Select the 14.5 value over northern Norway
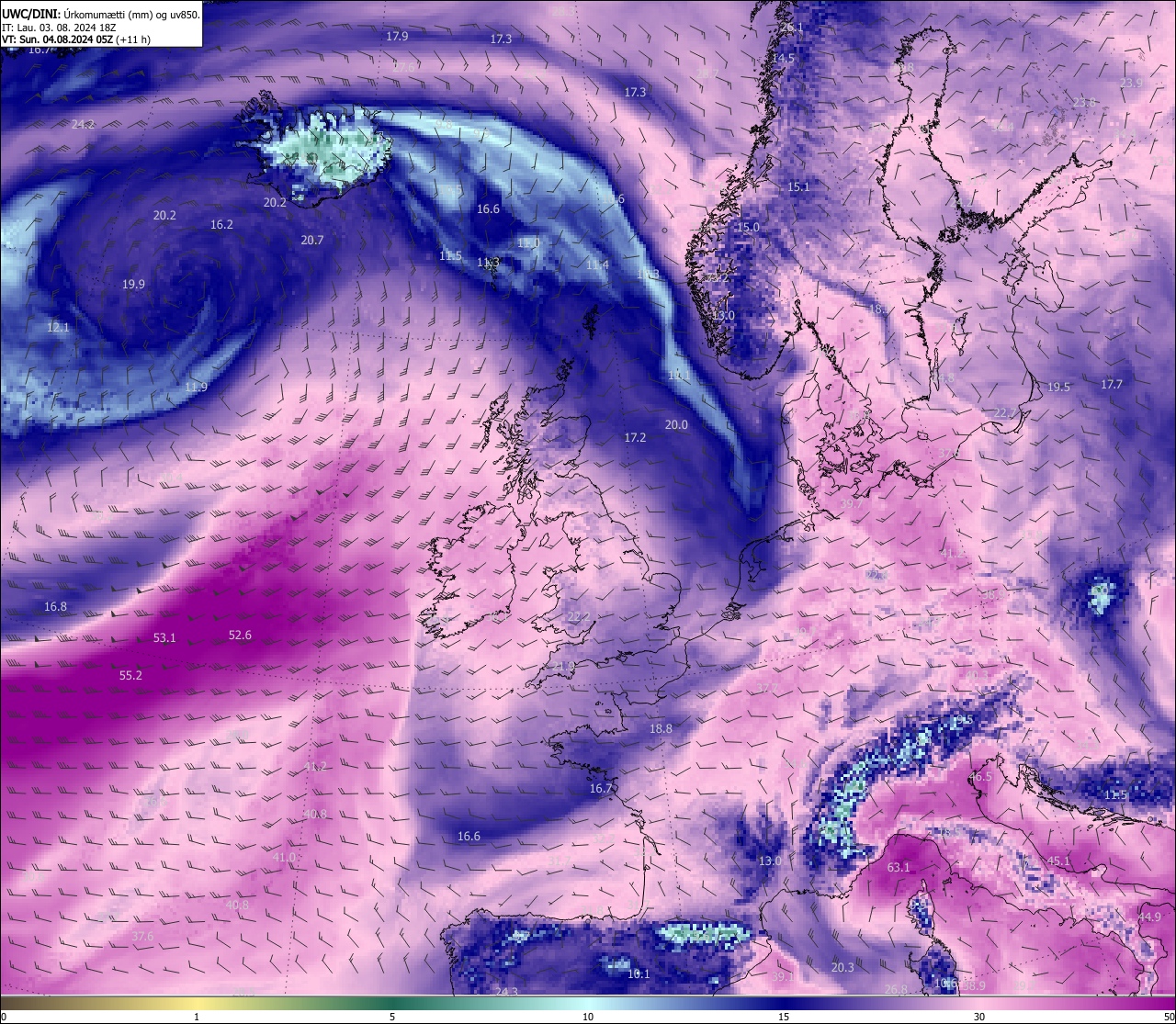This screenshot has width=1176, height=1024. pos(783,59)
